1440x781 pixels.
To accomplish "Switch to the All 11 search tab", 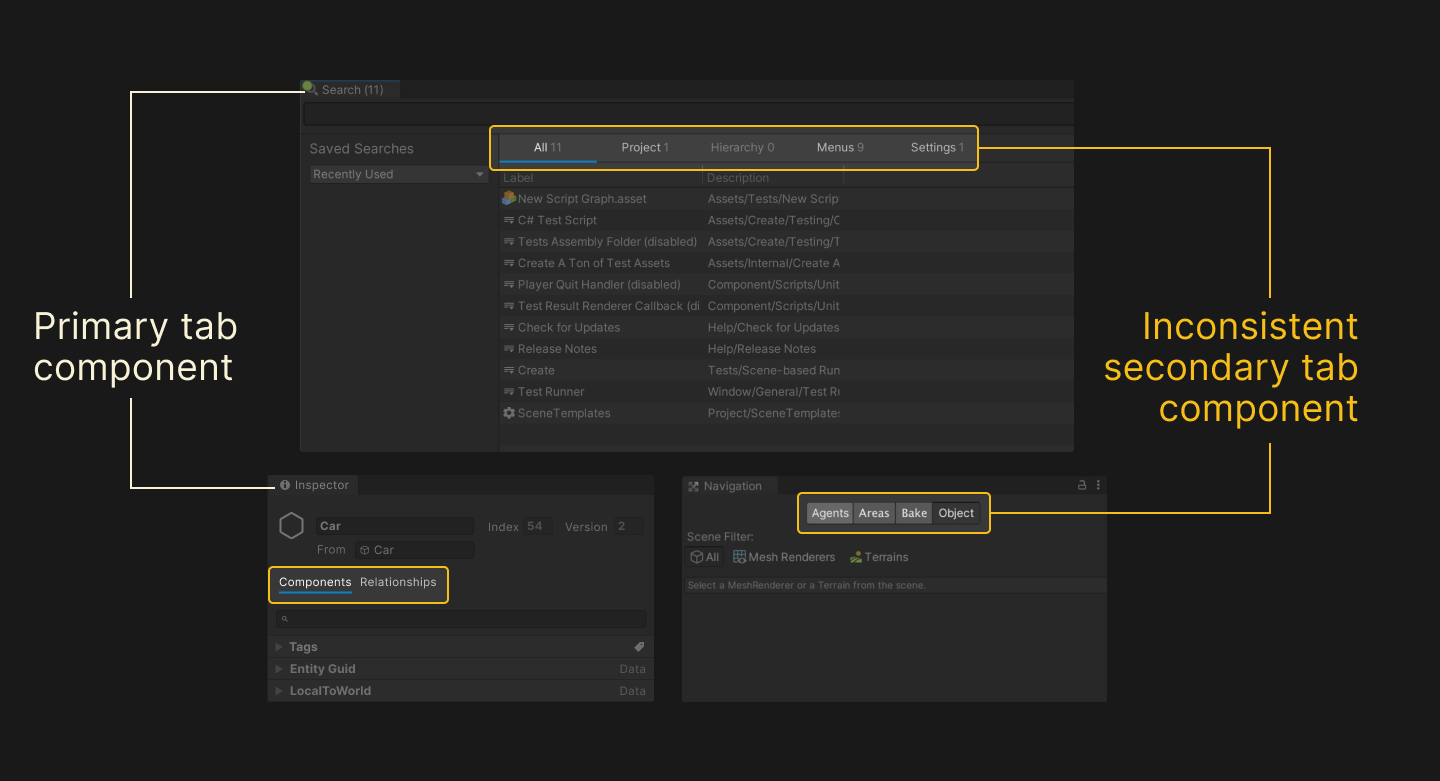I will tap(548, 147).
